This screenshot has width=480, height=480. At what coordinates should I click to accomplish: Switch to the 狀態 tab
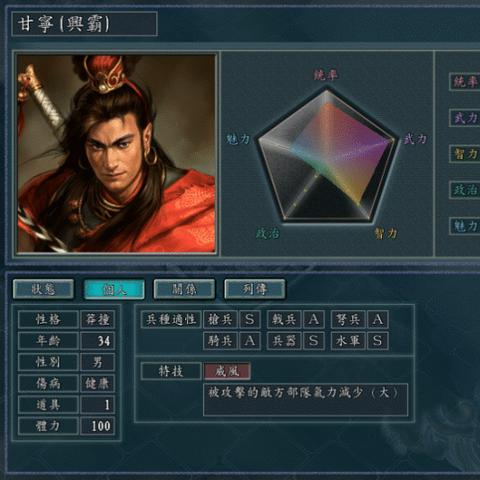pos(43,289)
